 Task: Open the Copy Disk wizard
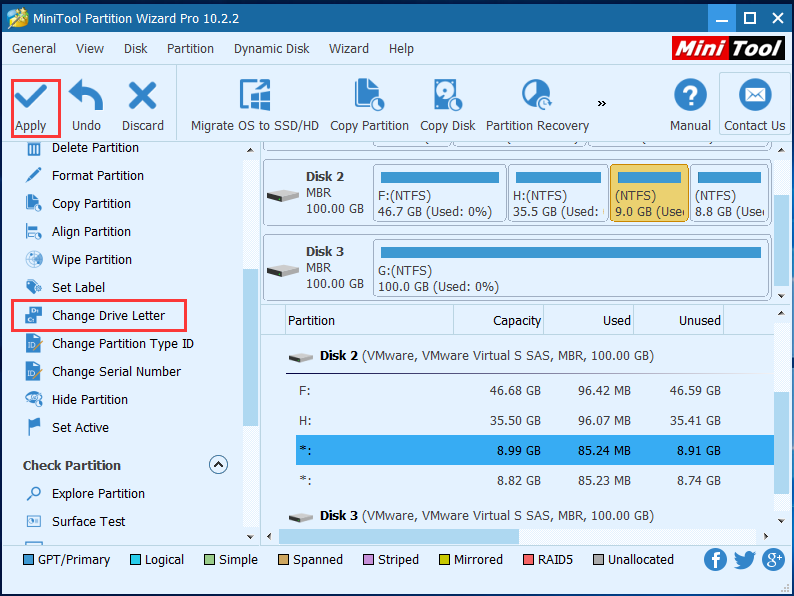448,106
